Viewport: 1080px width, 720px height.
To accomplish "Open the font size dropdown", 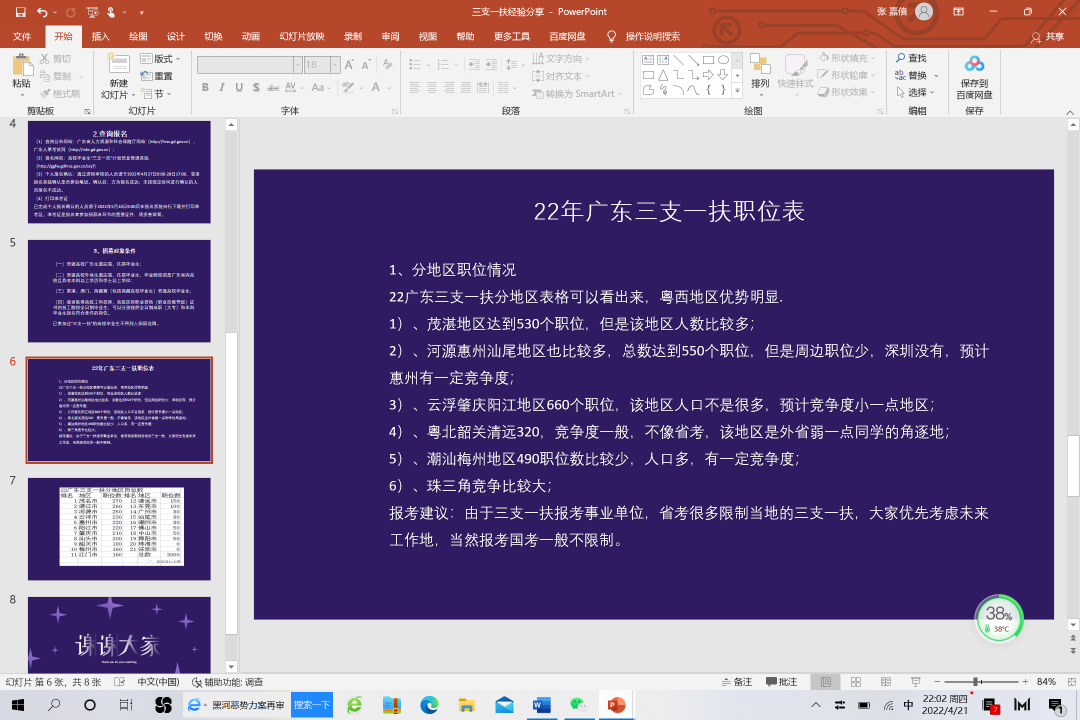I will tap(336, 65).
